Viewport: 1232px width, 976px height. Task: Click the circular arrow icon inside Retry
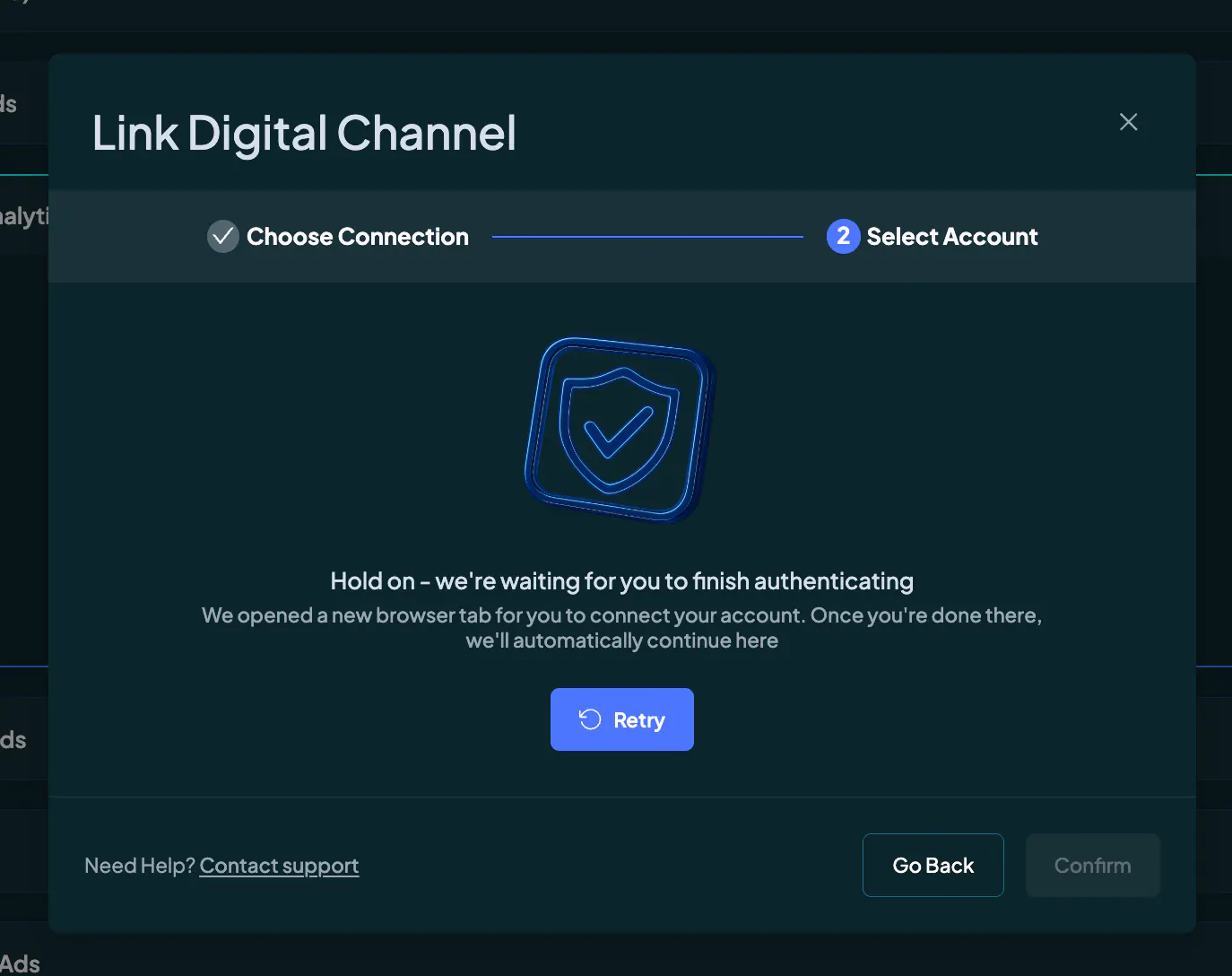pyautogui.click(x=590, y=719)
